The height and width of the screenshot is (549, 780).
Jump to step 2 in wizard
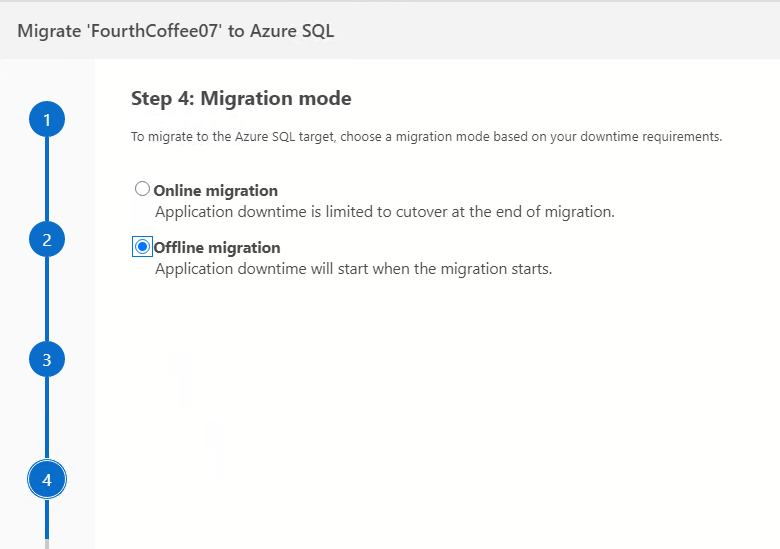(x=46, y=240)
